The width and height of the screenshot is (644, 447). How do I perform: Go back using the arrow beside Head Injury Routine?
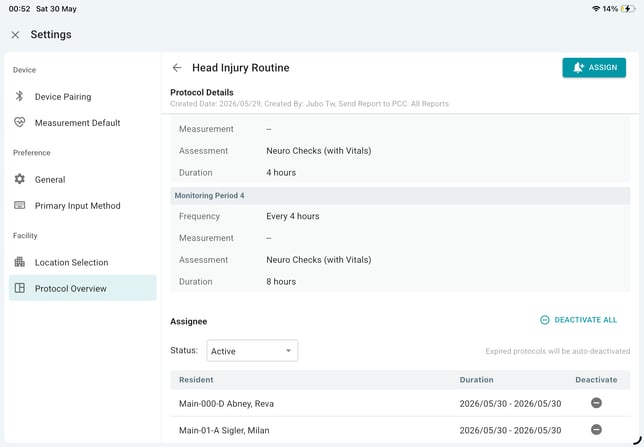click(x=177, y=68)
